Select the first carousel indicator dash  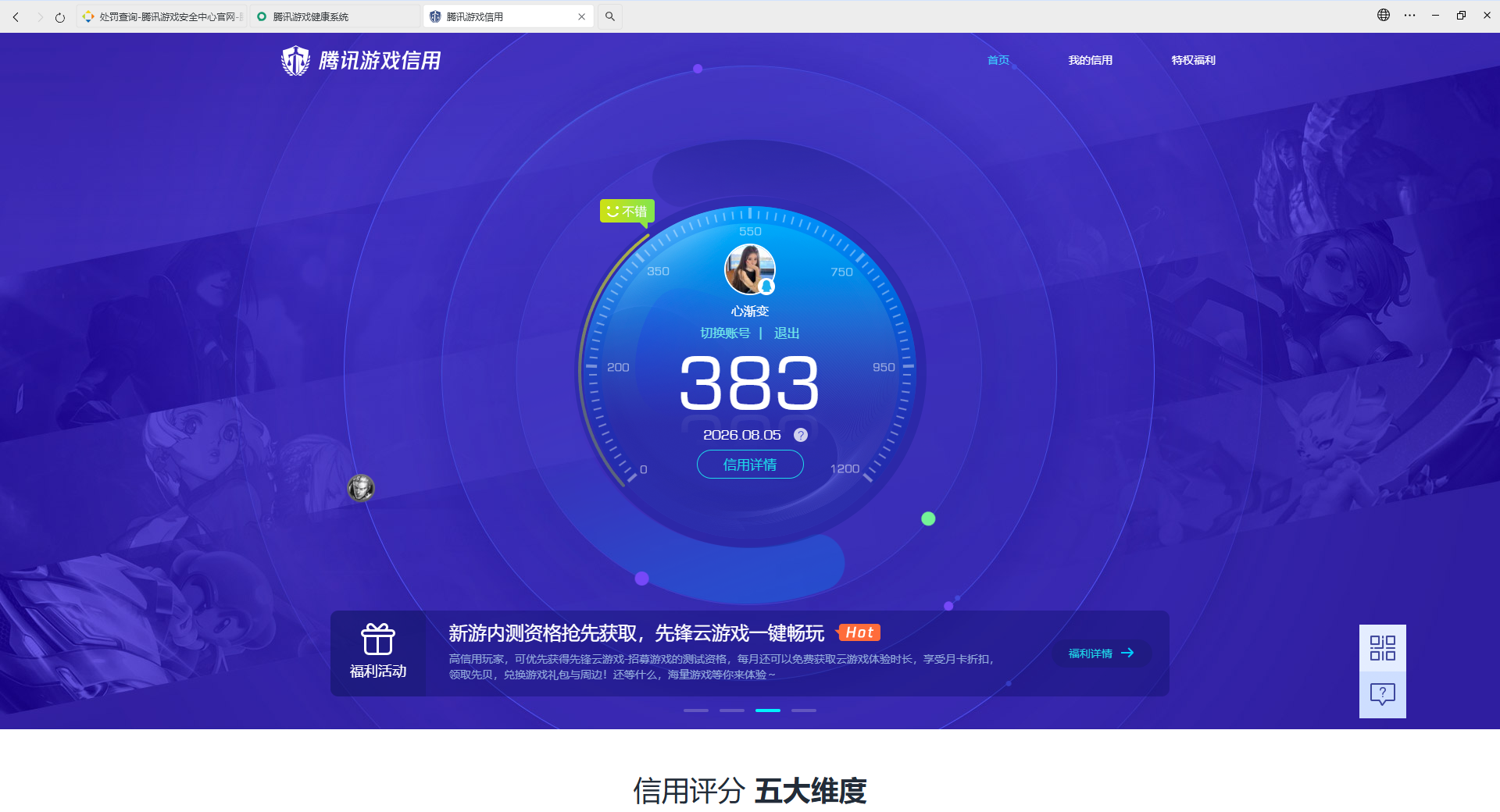tap(696, 710)
